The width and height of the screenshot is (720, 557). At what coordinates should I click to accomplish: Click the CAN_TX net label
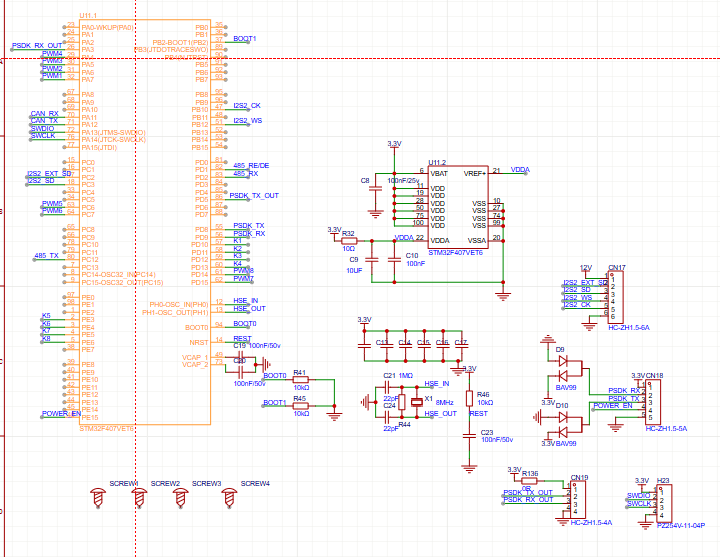45,121
